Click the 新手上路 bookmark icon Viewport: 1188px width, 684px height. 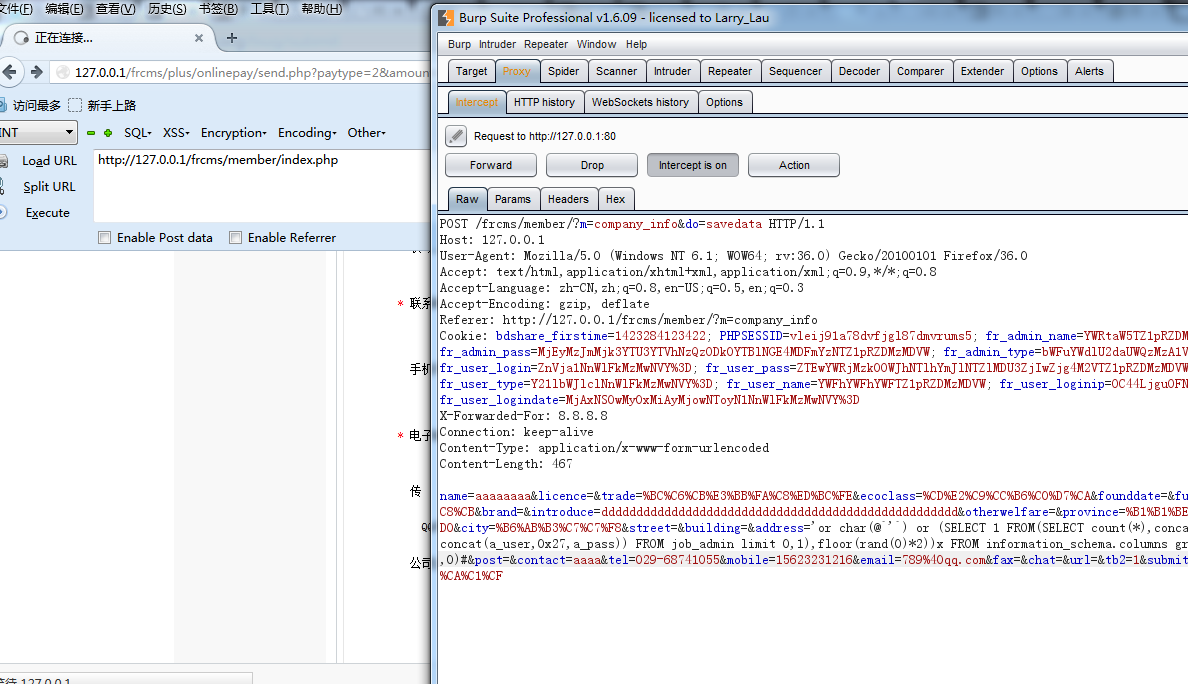point(75,105)
